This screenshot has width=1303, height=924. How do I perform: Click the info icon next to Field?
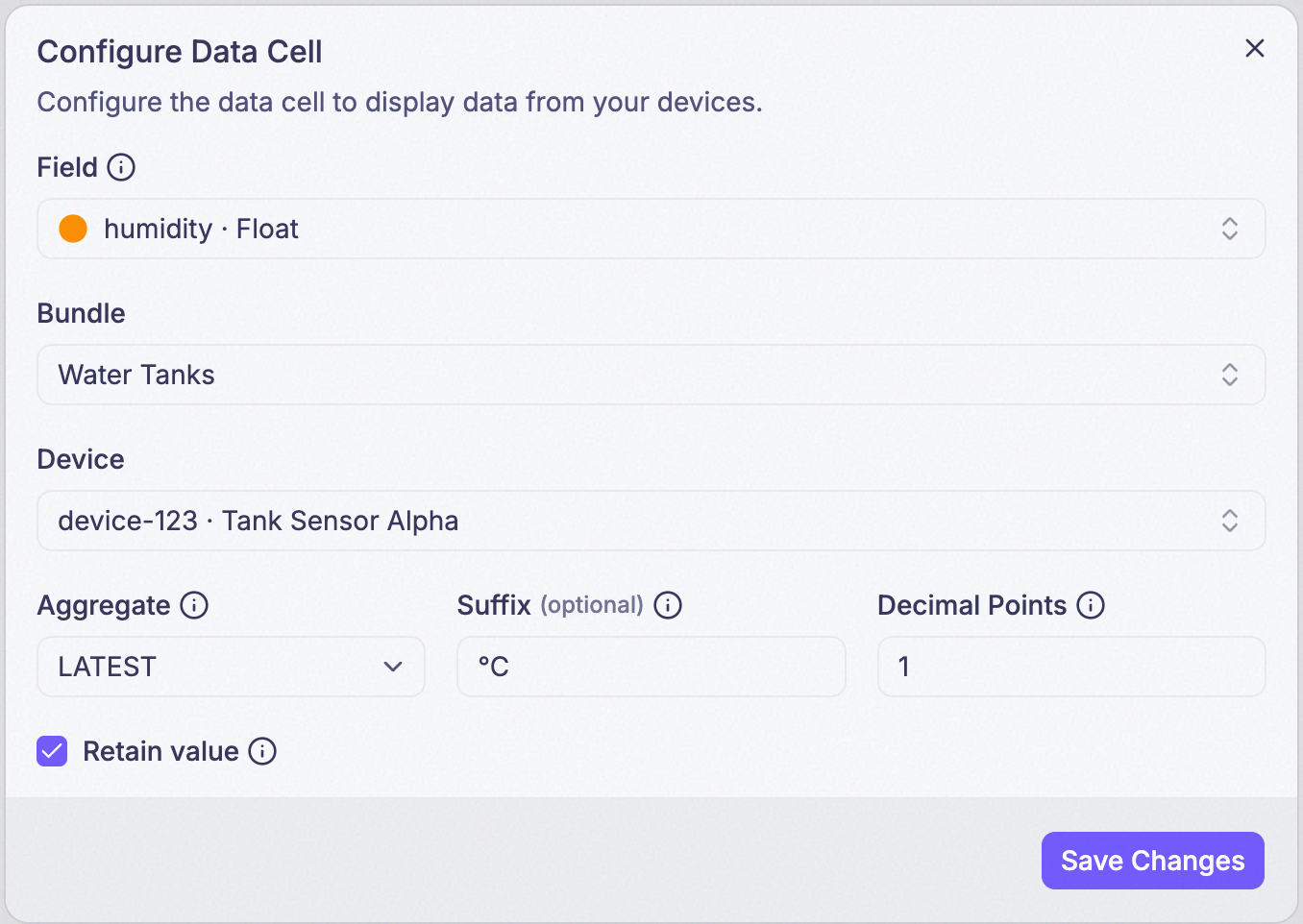click(121, 167)
